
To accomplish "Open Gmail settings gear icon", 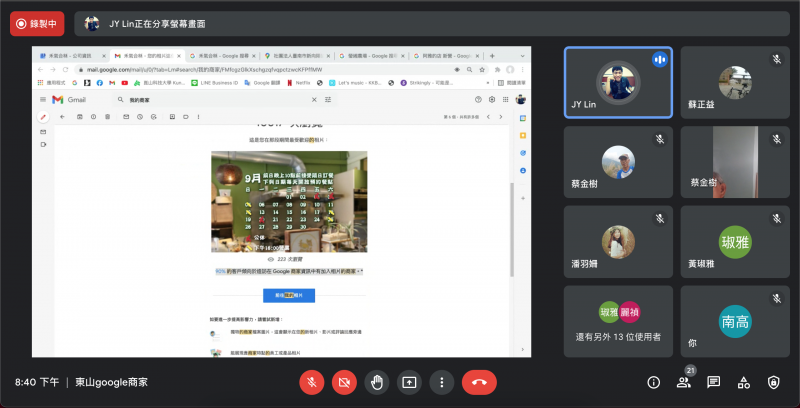I will (x=492, y=99).
